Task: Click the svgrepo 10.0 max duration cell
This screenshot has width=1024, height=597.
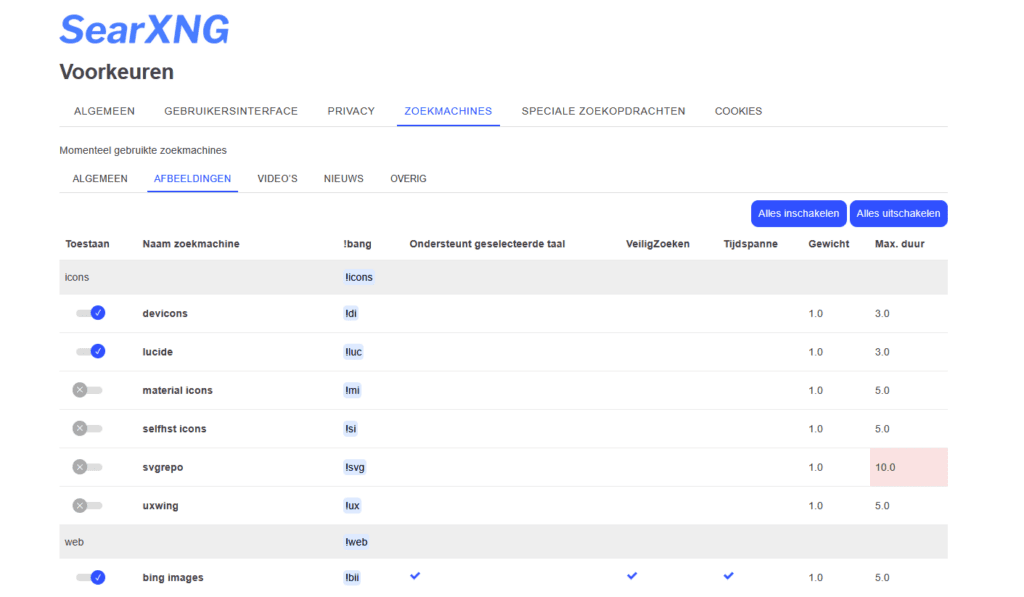Action: [x=908, y=467]
